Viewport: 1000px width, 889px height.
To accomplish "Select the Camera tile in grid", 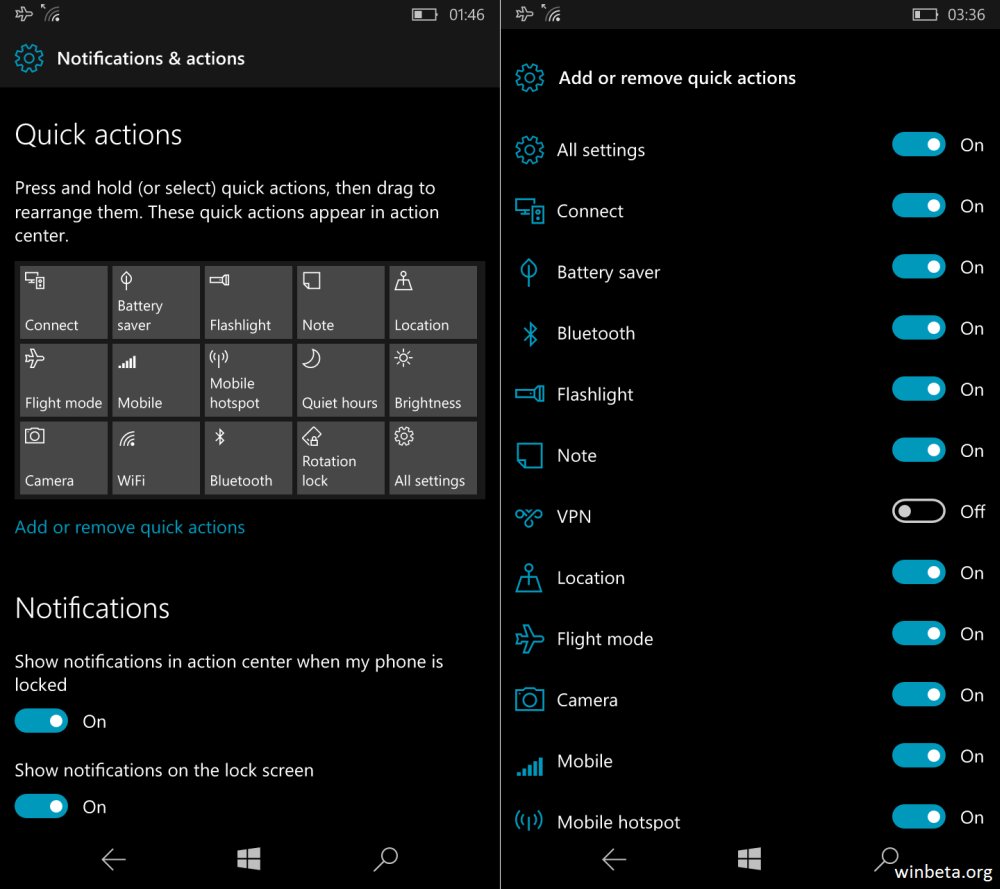I will (x=63, y=458).
